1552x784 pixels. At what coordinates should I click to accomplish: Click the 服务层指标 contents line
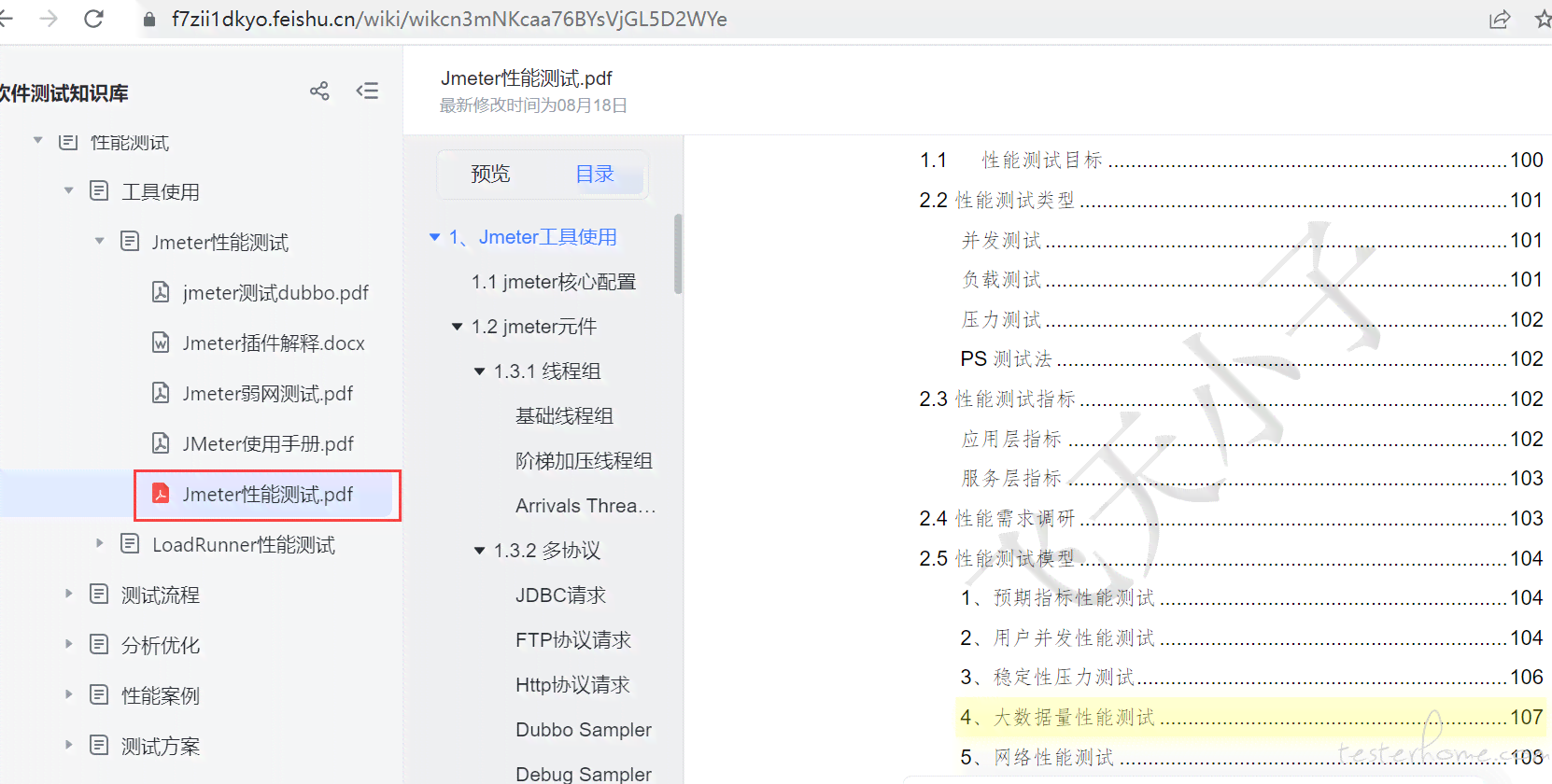click(1252, 479)
